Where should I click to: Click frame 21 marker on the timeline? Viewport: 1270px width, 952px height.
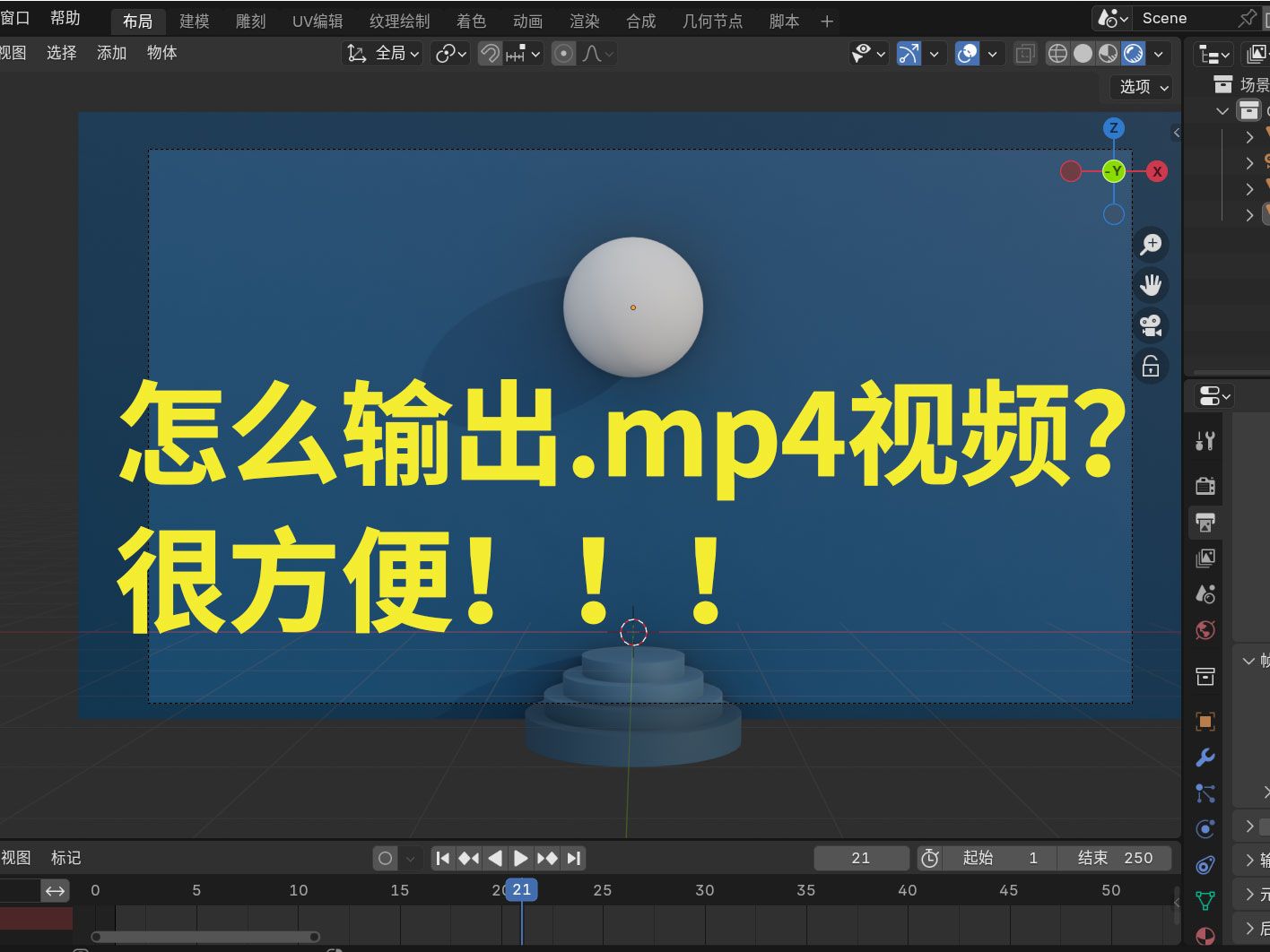pos(521,889)
